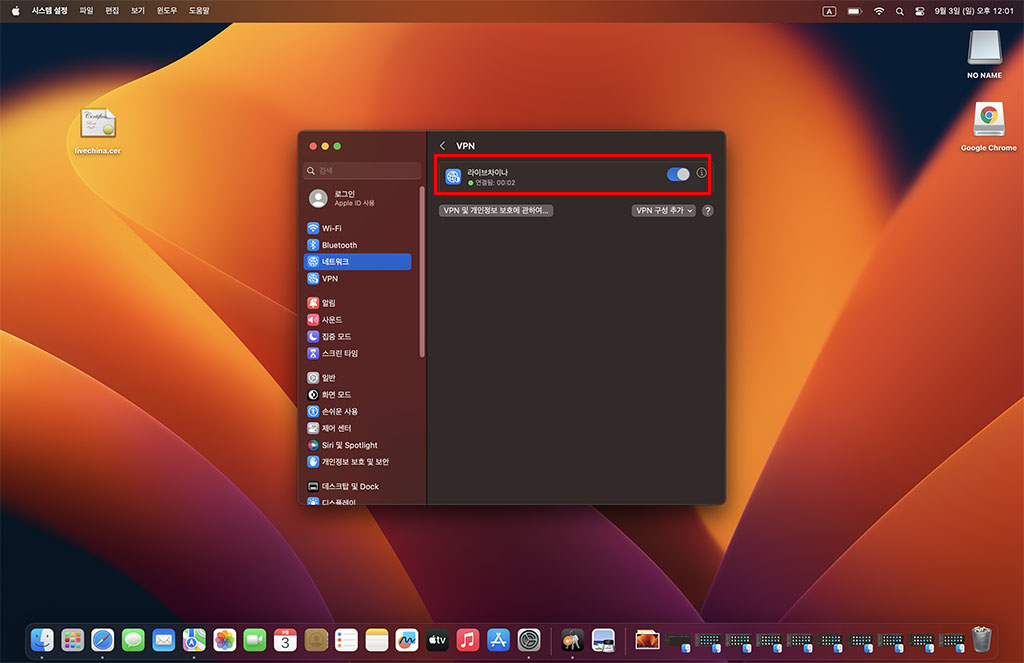Open Freeform from the Dock
The width and height of the screenshot is (1024, 663).
coord(407,640)
